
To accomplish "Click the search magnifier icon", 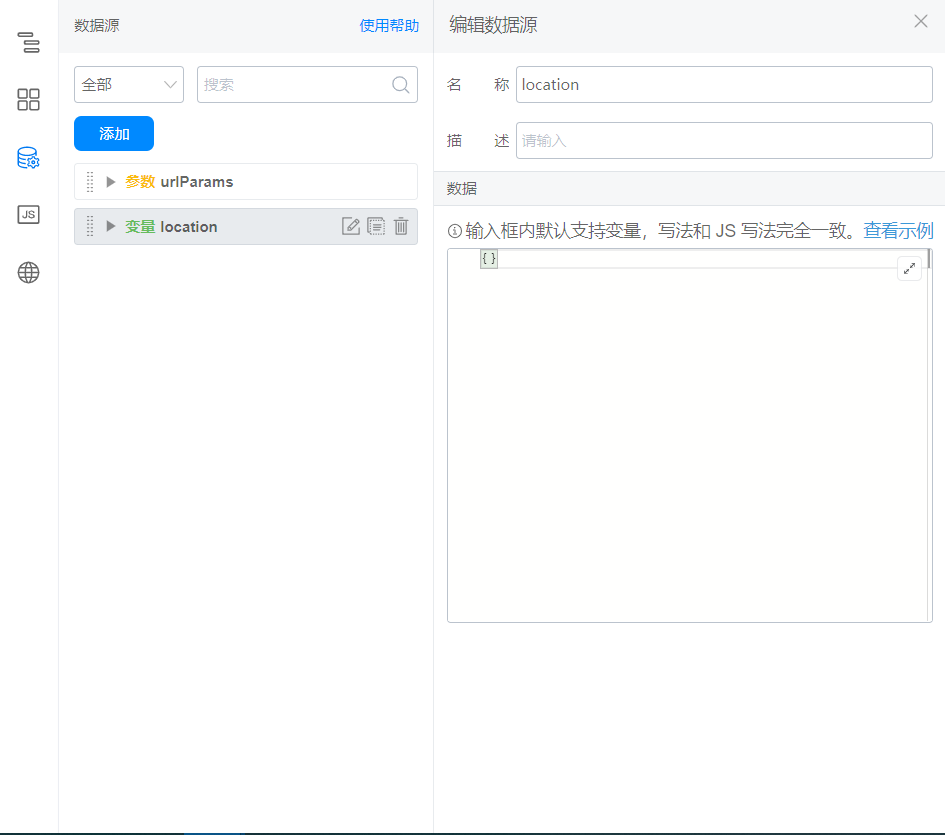I will (401, 85).
